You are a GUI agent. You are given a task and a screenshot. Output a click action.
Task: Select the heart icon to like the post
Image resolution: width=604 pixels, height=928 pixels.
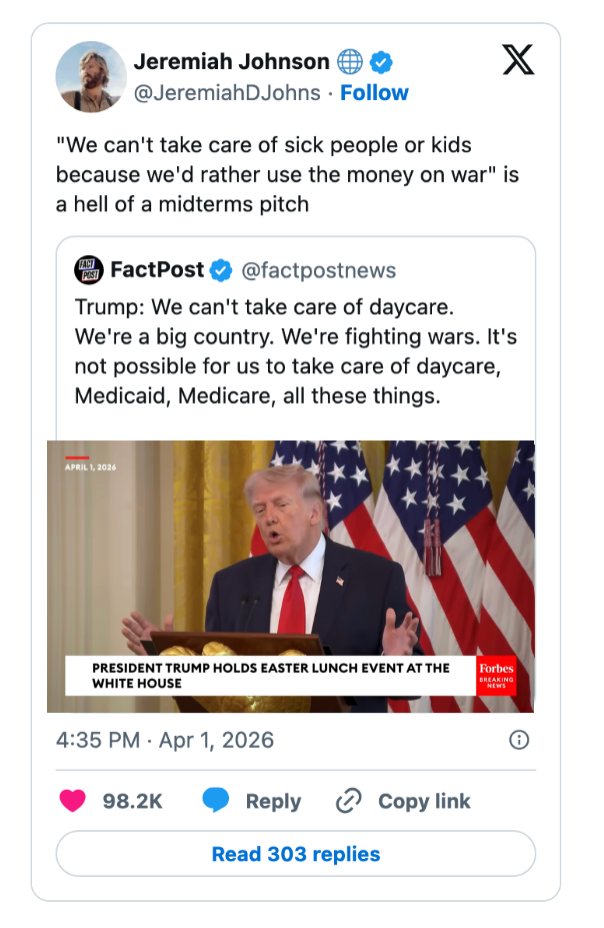pyautogui.click(x=72, y=801)
